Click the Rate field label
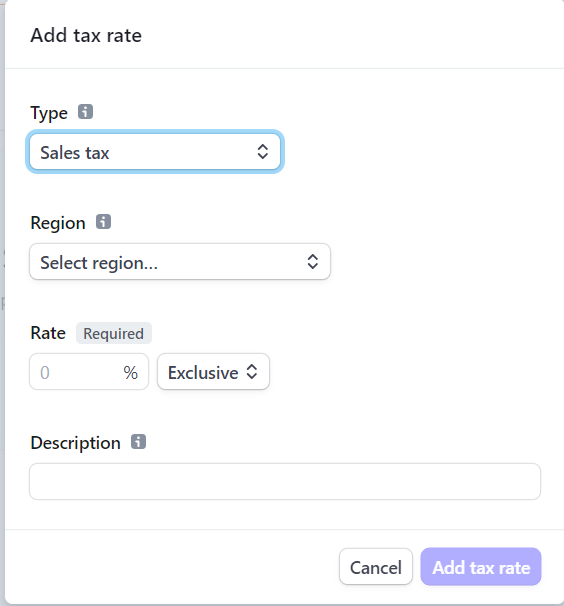 pos(48,333)
